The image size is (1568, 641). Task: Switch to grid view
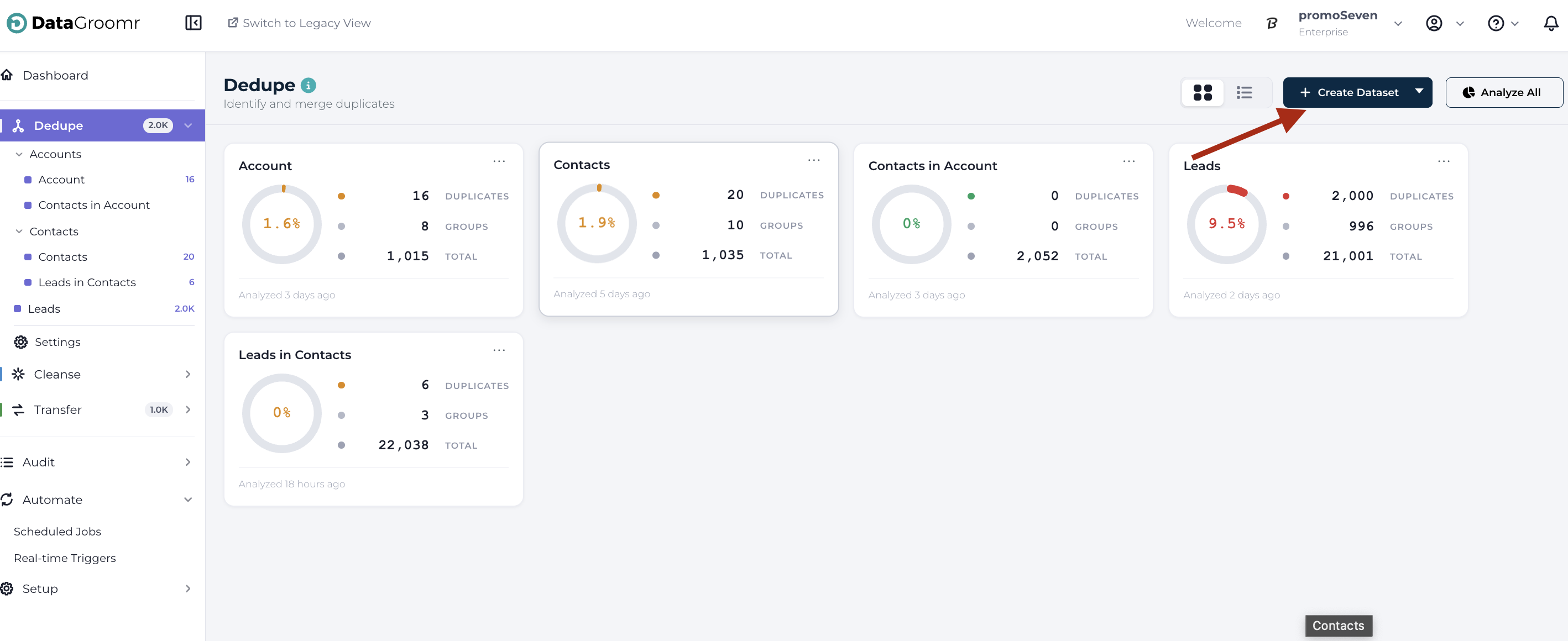tap(1202, 92)
